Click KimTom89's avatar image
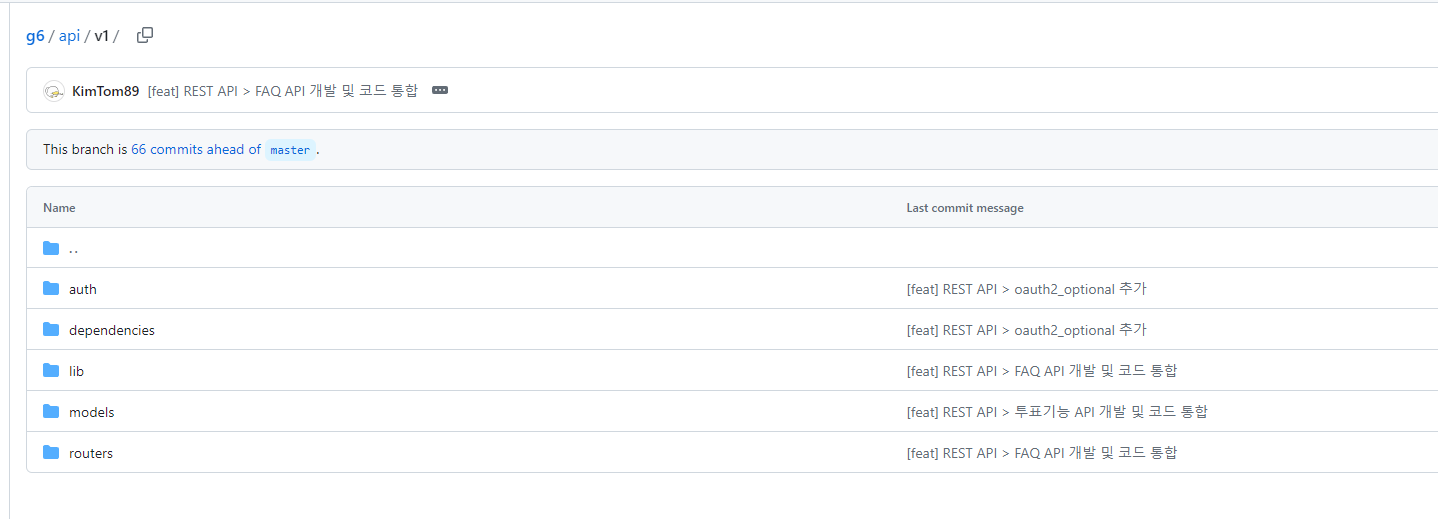The image size is (1438, 519). [54, 91]
